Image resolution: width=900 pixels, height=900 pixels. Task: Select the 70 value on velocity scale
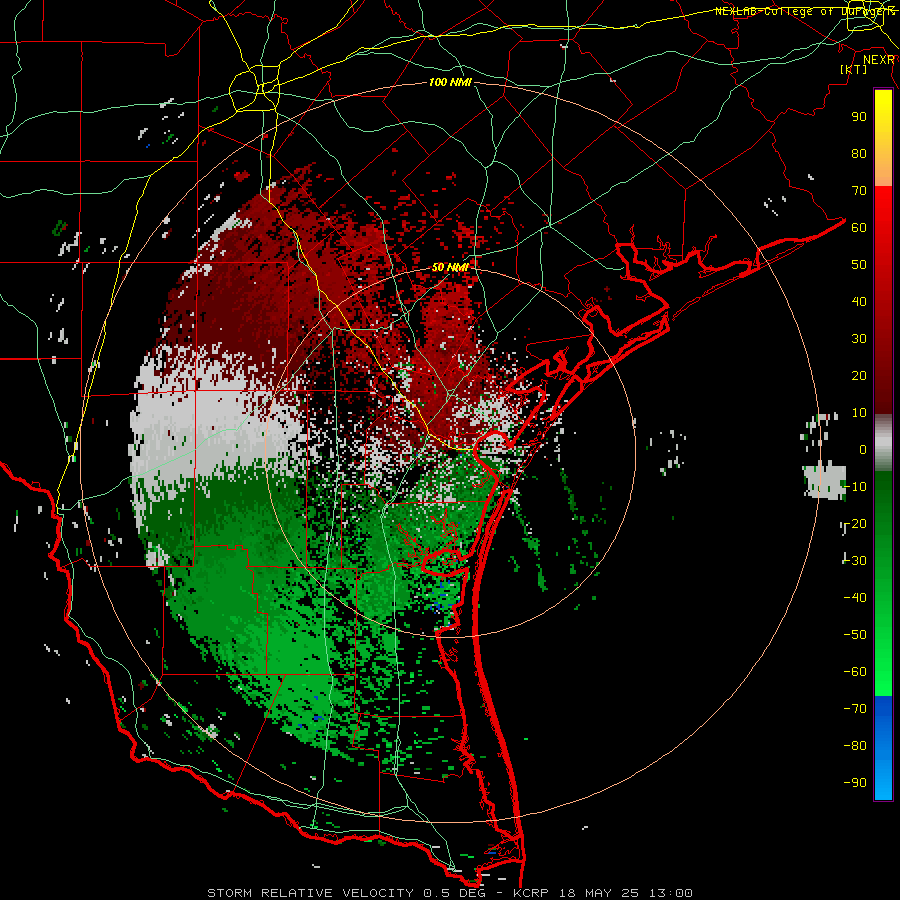pos(859,191)
